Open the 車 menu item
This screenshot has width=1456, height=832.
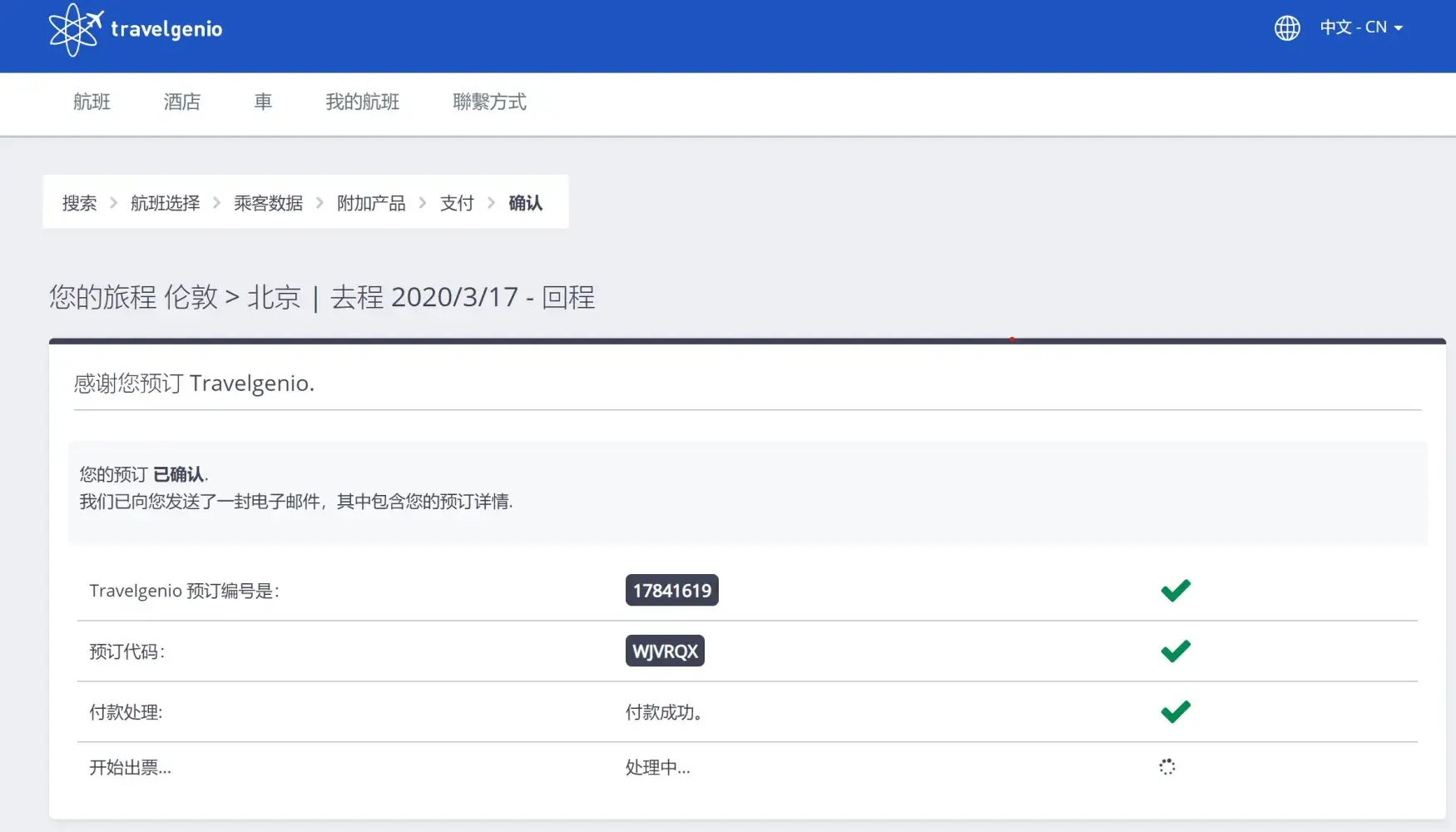pyautogui.click(x=263, y=102)
